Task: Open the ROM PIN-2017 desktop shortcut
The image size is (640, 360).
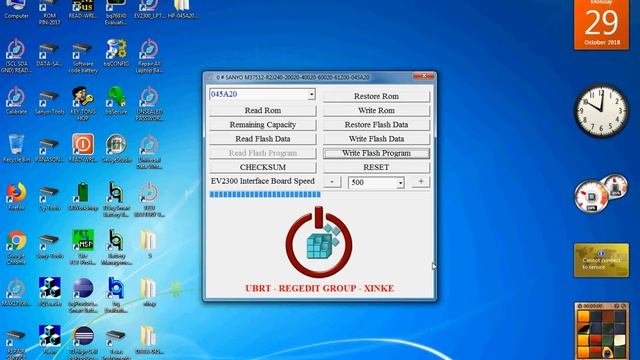Action: coord(49,12)
